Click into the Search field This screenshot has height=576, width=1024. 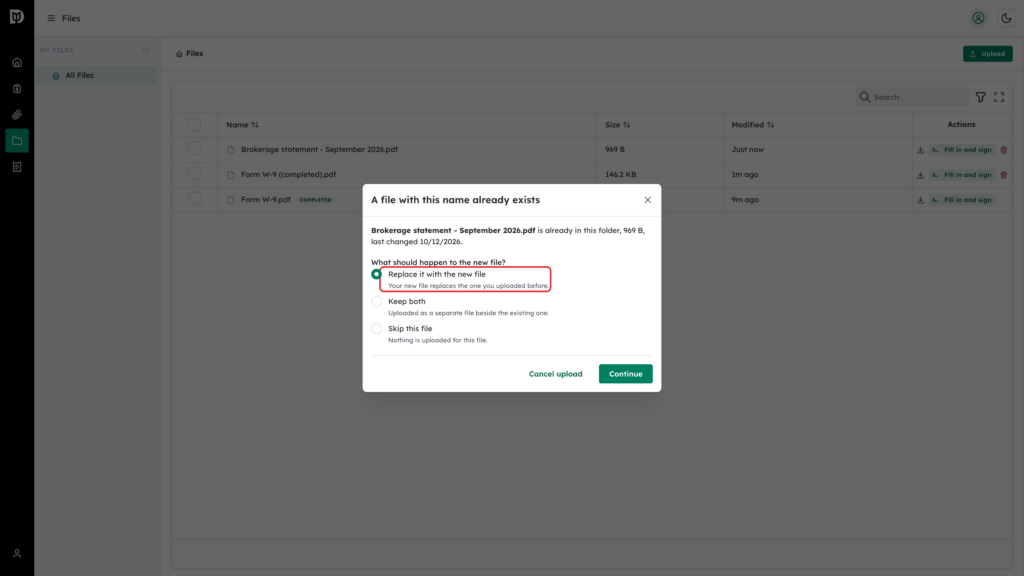click(x=912, y=97)
